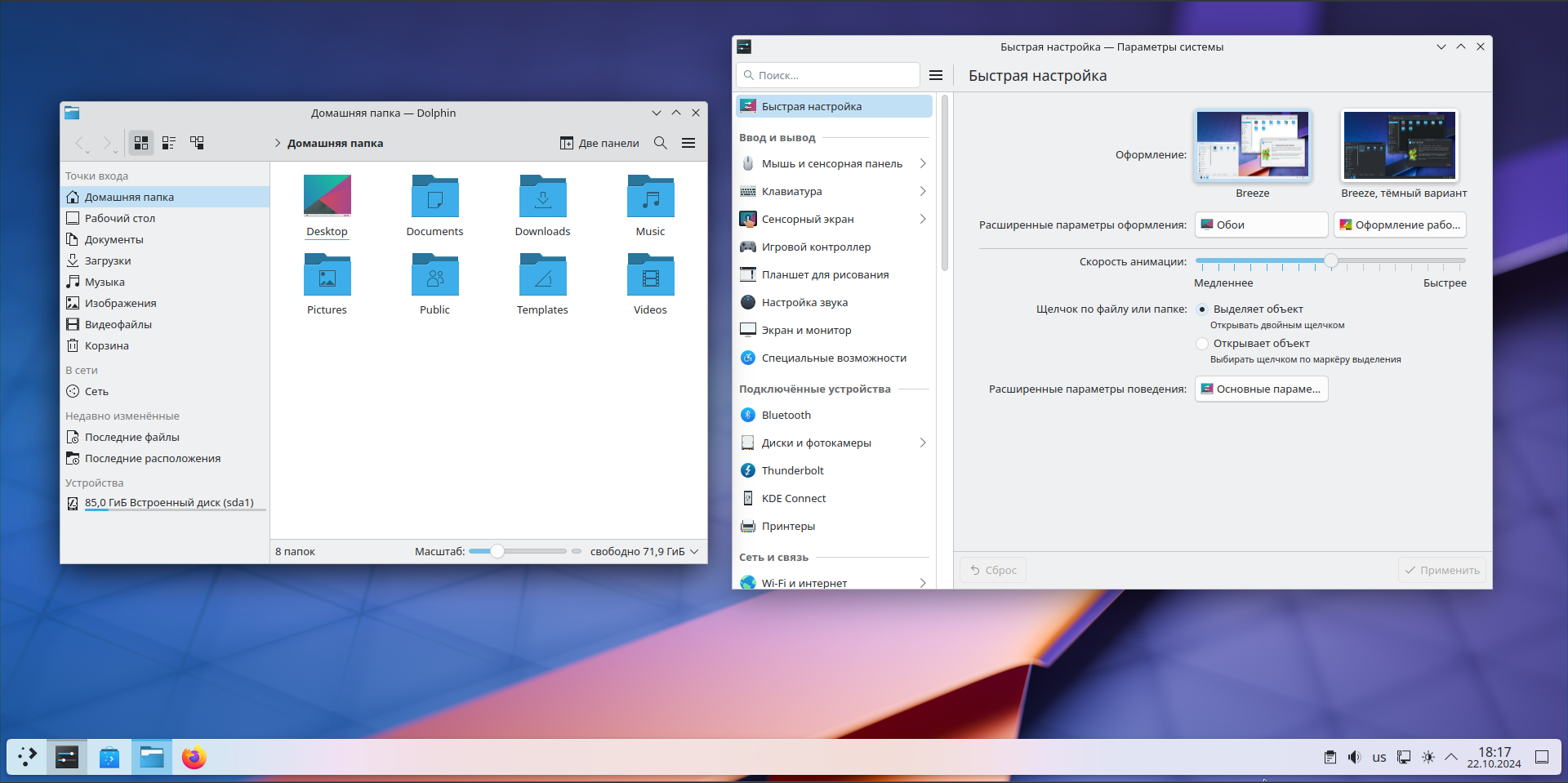
Task: Go to "Корзина" in Dolphin sidebar
Action: coord(107,346)
